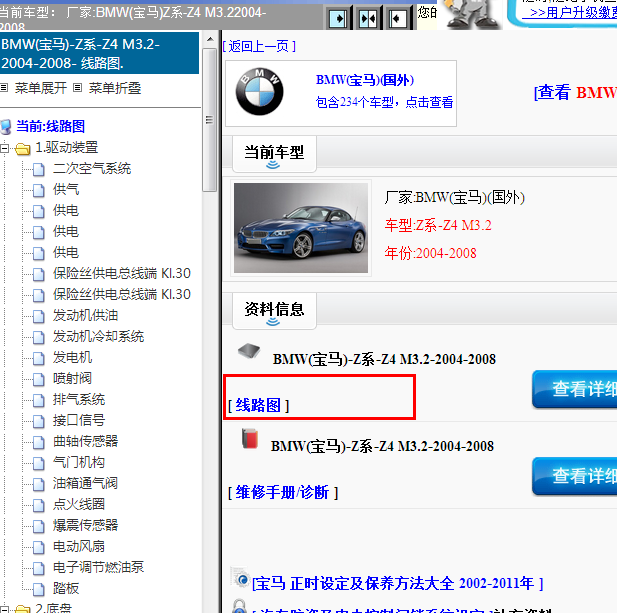Collapse all menus with 菜单折叠
Viewport: 617px width, 613px height.
[115, 88]
